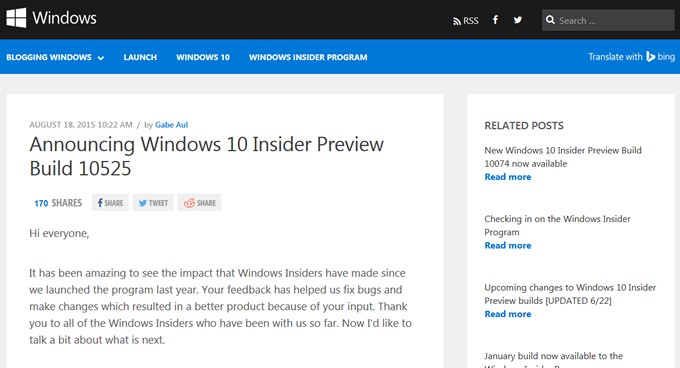Viewport: 680px width, 368px height.
Task: Click Translate with Bing
Action: (631, 57)
